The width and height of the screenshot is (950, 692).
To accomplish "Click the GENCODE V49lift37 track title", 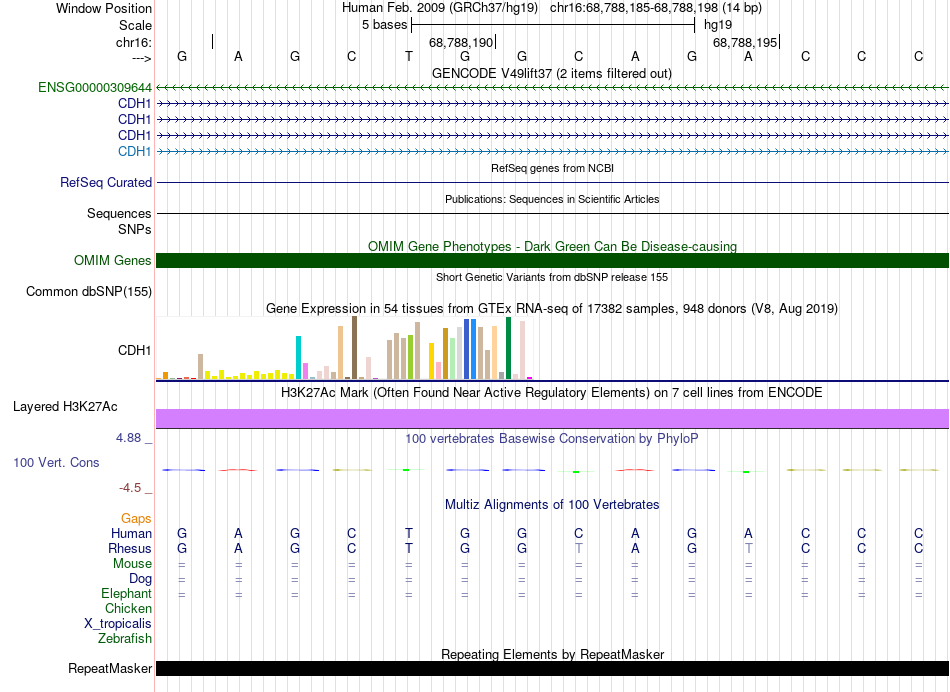I will (552, 73).
